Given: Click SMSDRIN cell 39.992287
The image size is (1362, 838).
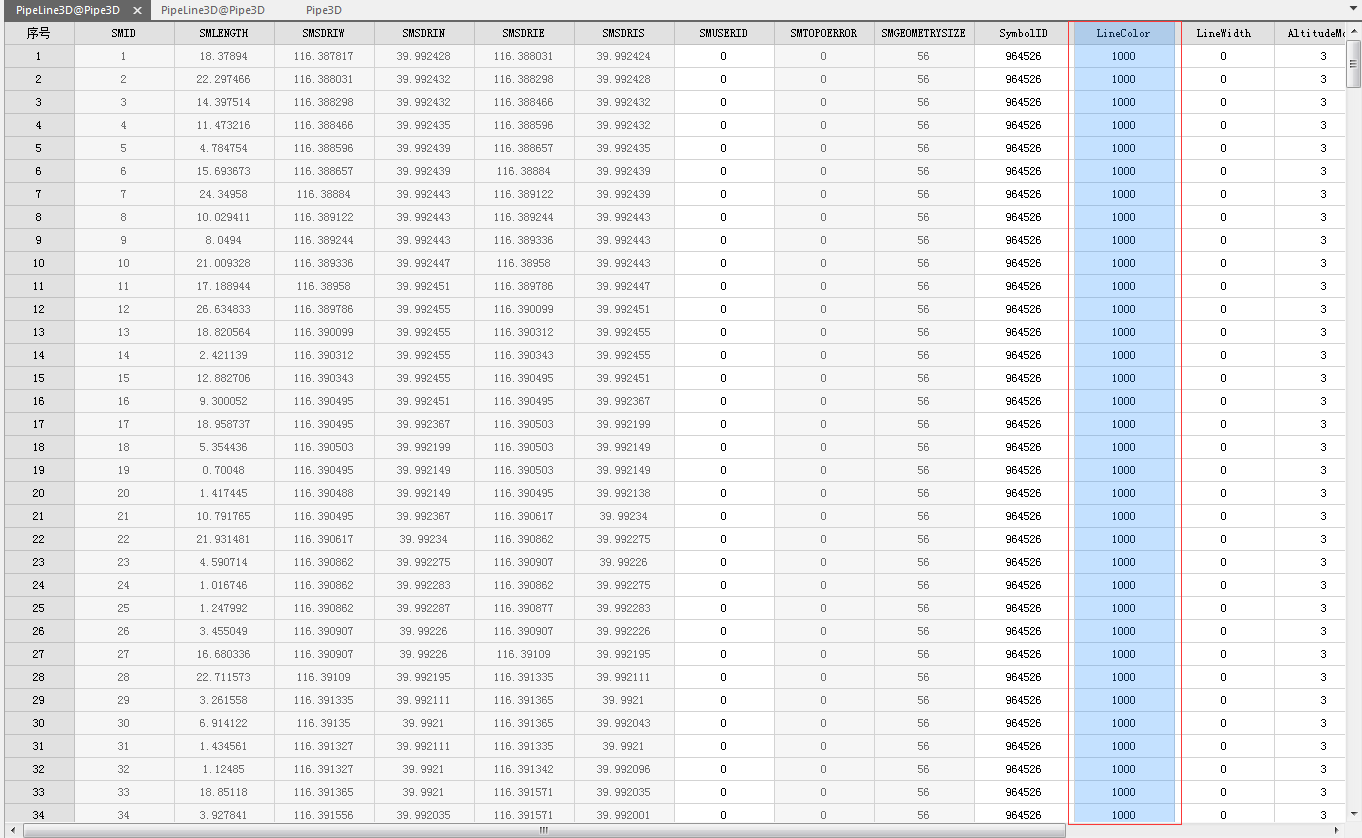Looking at the screenshot, I should [x=424, y=608].
